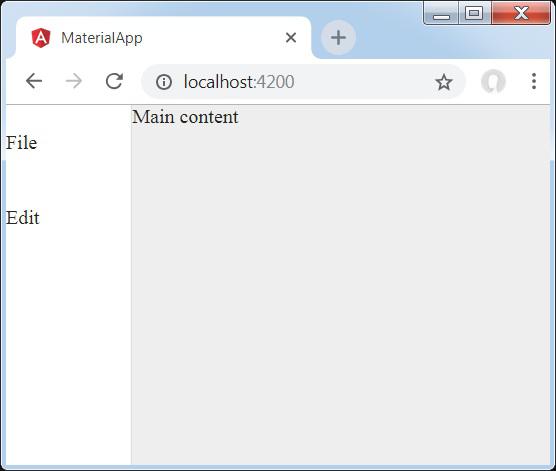Select the MaterialApp browser tab
556x471 pixels.
coord(163,38)
